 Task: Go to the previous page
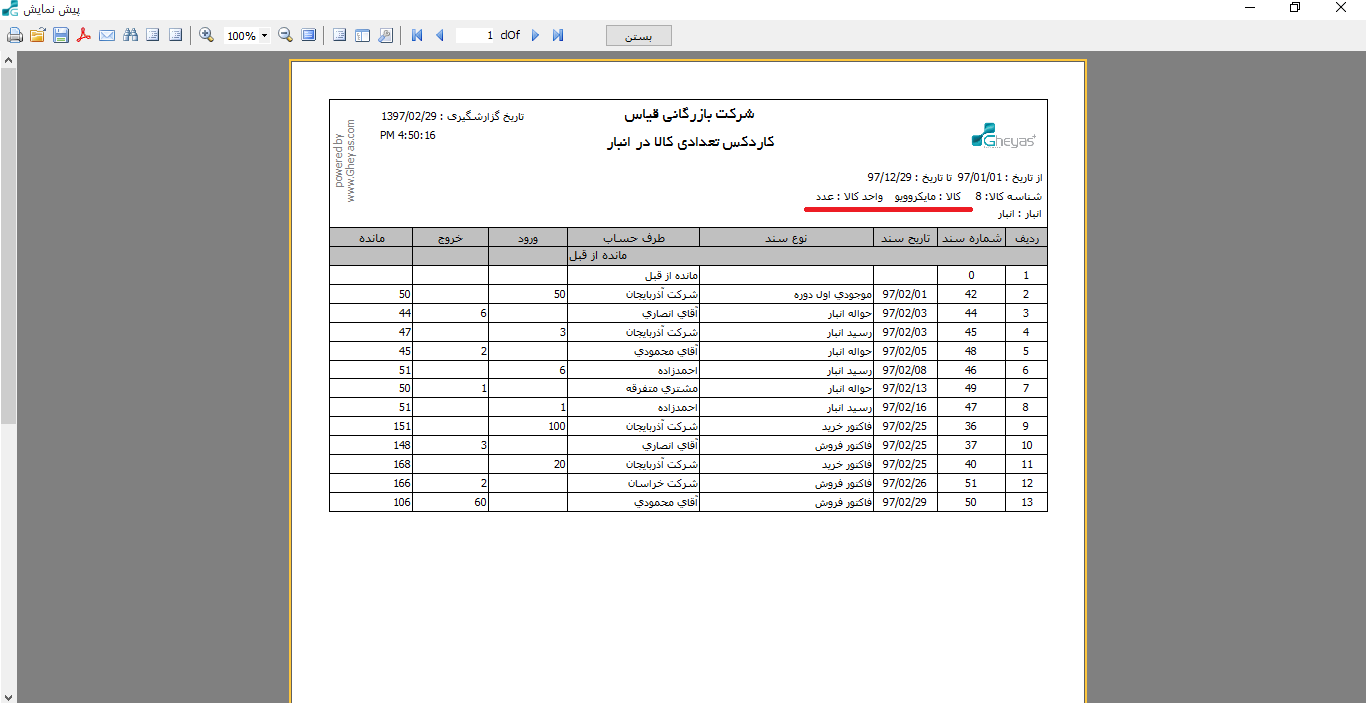(x=439, y=35)
